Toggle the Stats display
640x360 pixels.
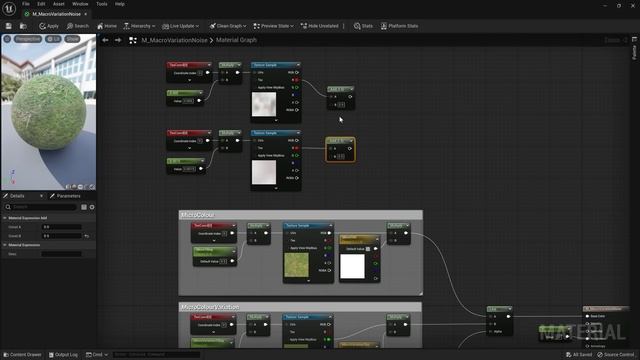363,26
